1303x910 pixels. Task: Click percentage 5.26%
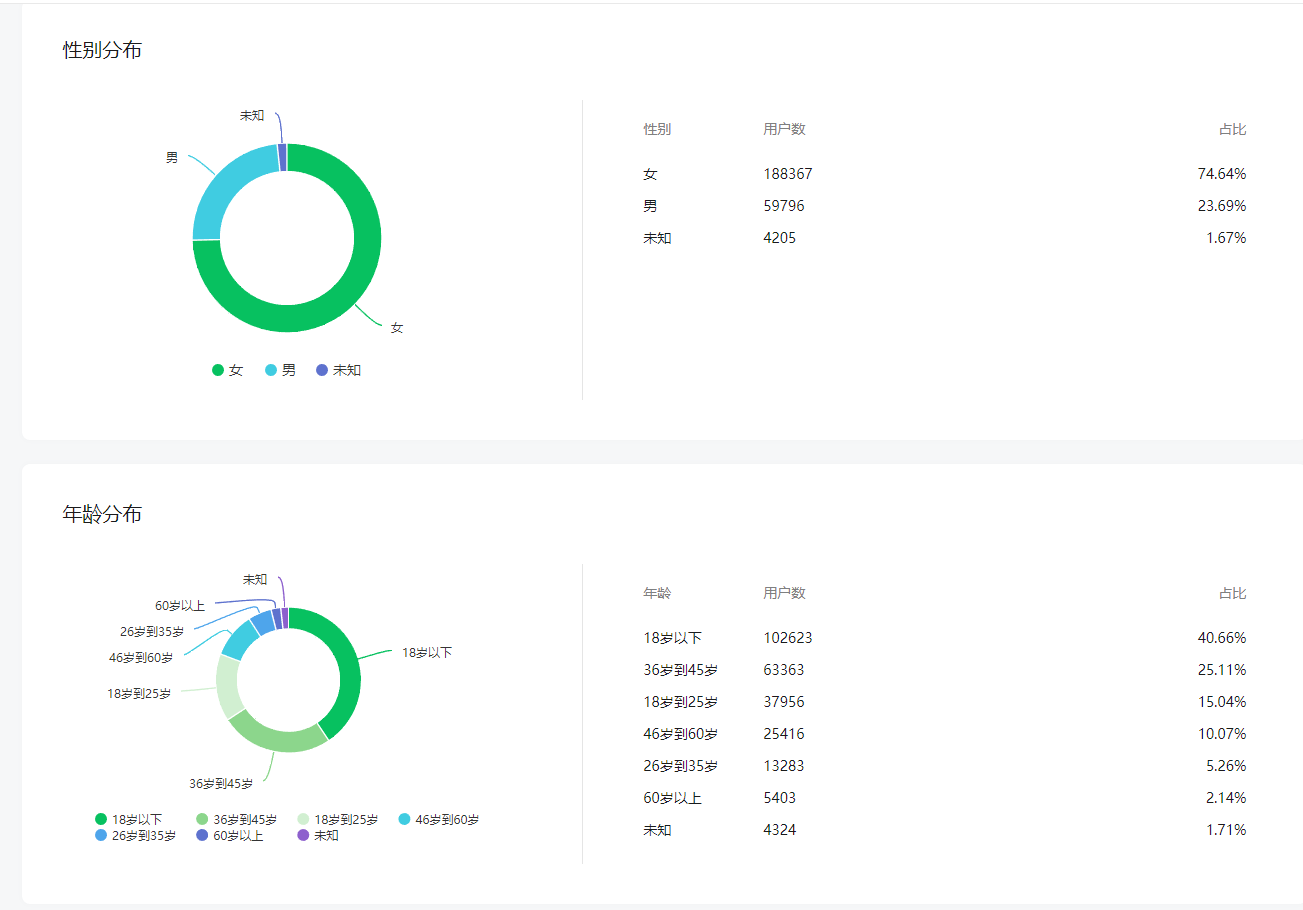click(x=1226, y=766)
